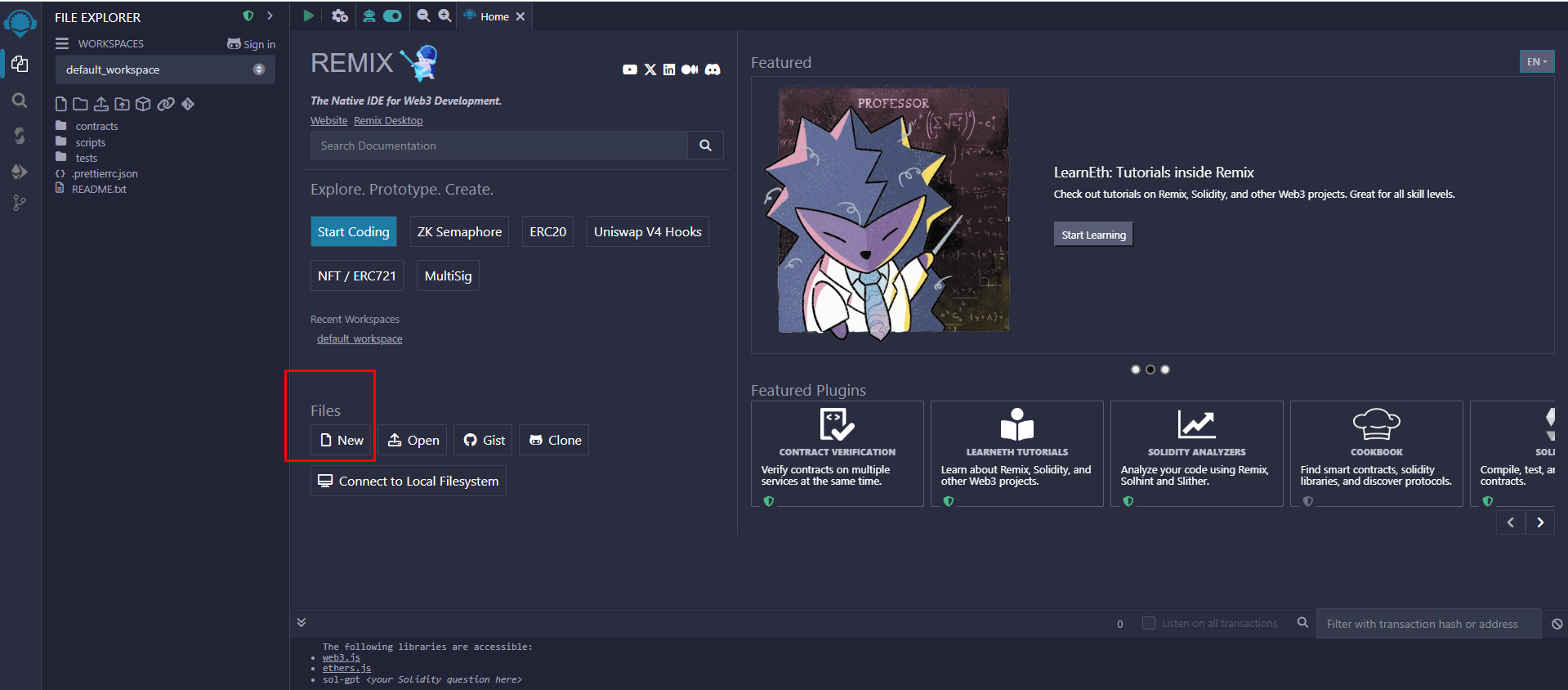
Task: Select first Featured carousel dot
Action: click(1135, 370)
